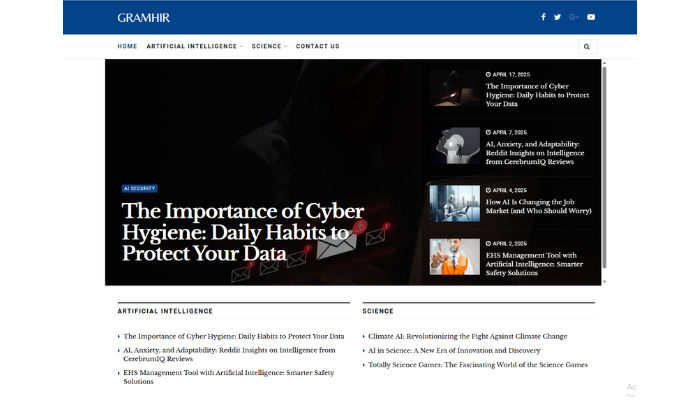This screenshot has height=400, width=700.
Task: Open 'Climate AI: Revolutionizing the Fight' link
Action: click(x=467, y=336)
